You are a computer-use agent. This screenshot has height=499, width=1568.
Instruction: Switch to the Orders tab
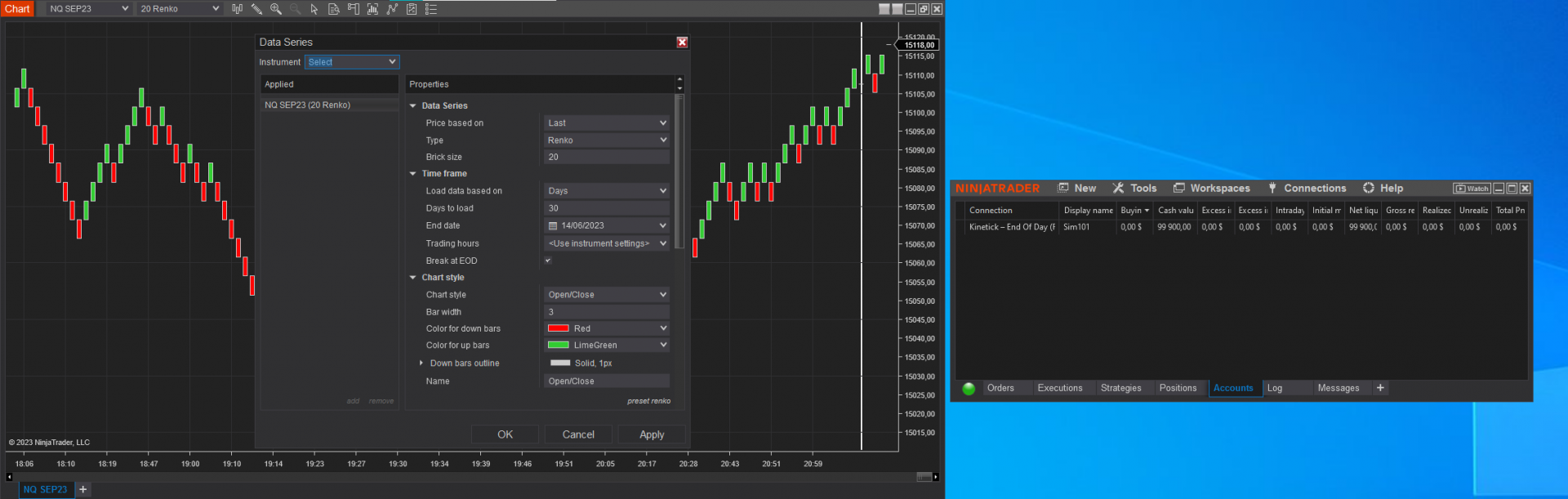[x=1000, y=389]
